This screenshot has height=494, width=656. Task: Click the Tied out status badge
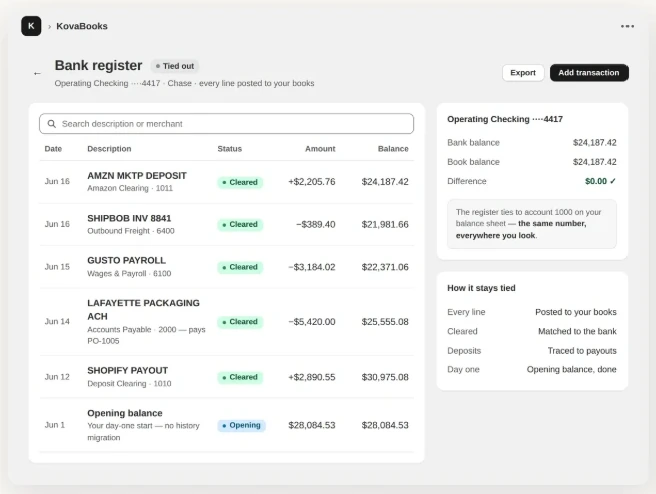175,66
